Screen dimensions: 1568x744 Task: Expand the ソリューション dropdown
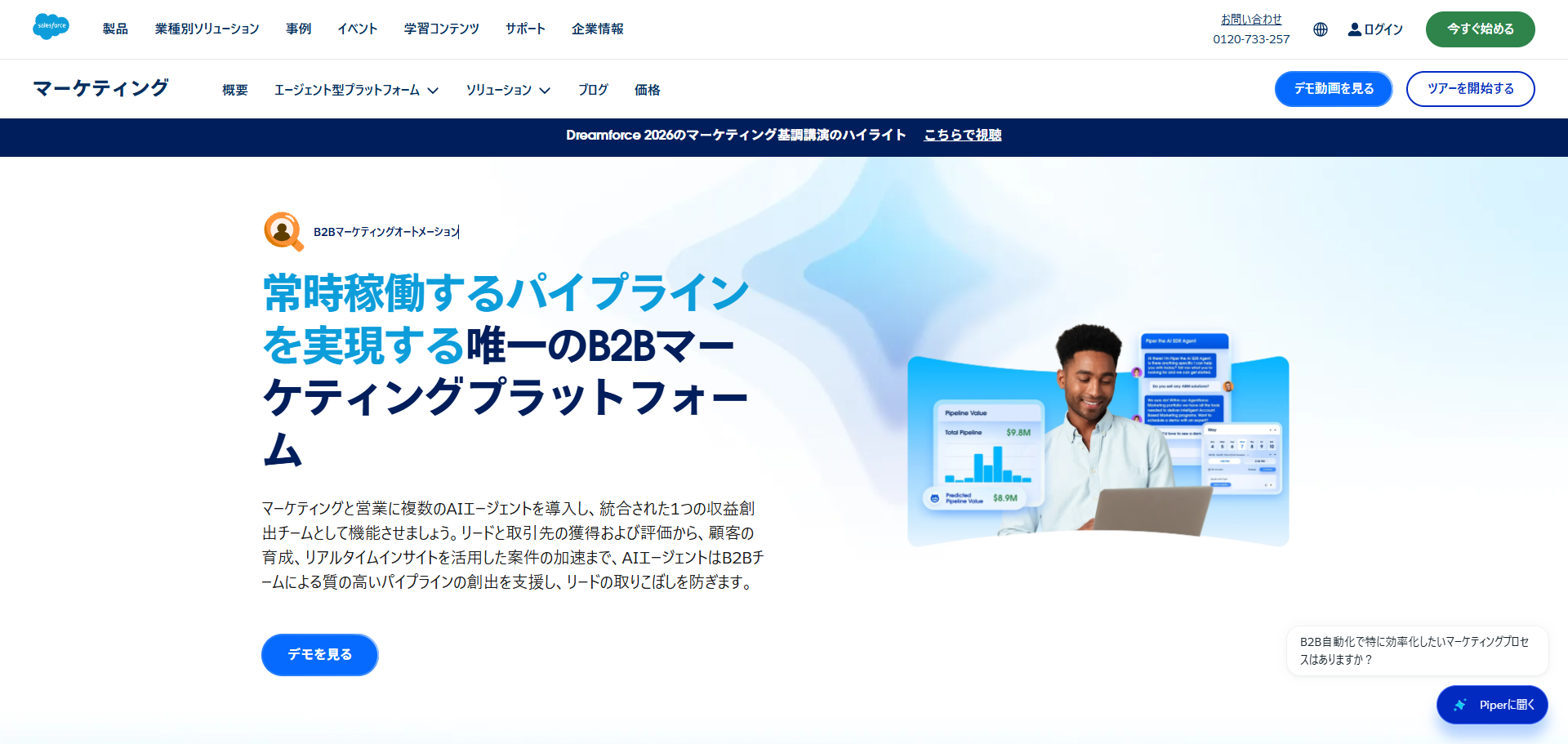[508, 90]
